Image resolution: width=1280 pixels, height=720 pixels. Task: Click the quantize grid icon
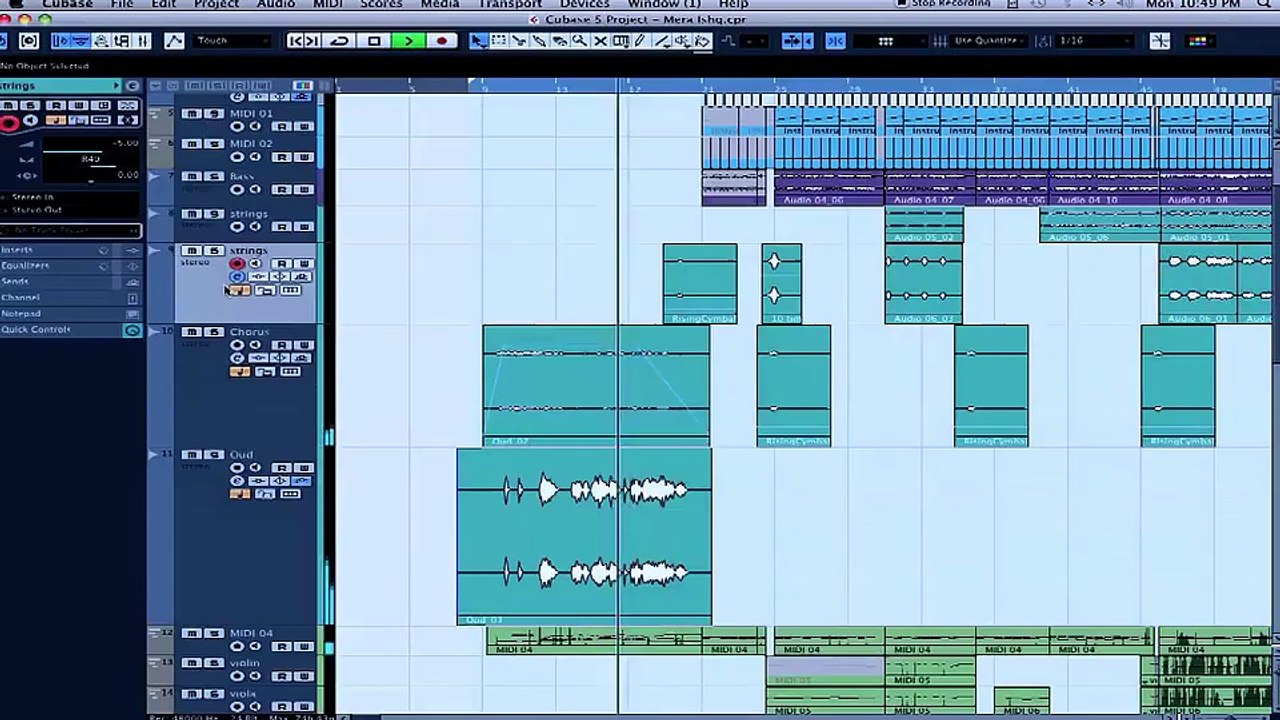(x=940, y=41)
